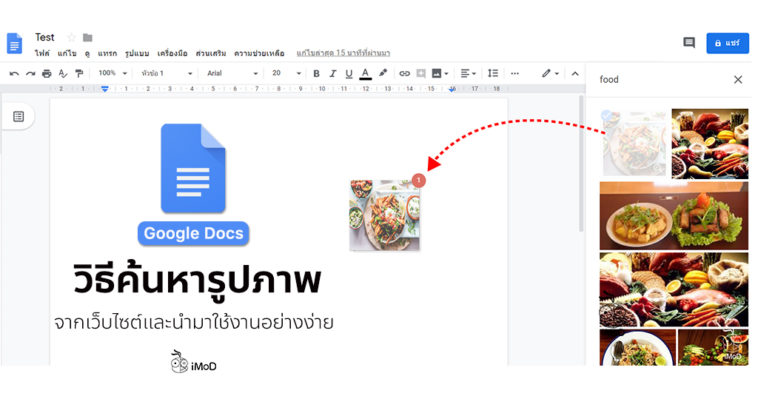Show more toolbar options
Image resolution: width=758 pixels, height=396 pixels.
pyautogui.click(x=515, y=73)
